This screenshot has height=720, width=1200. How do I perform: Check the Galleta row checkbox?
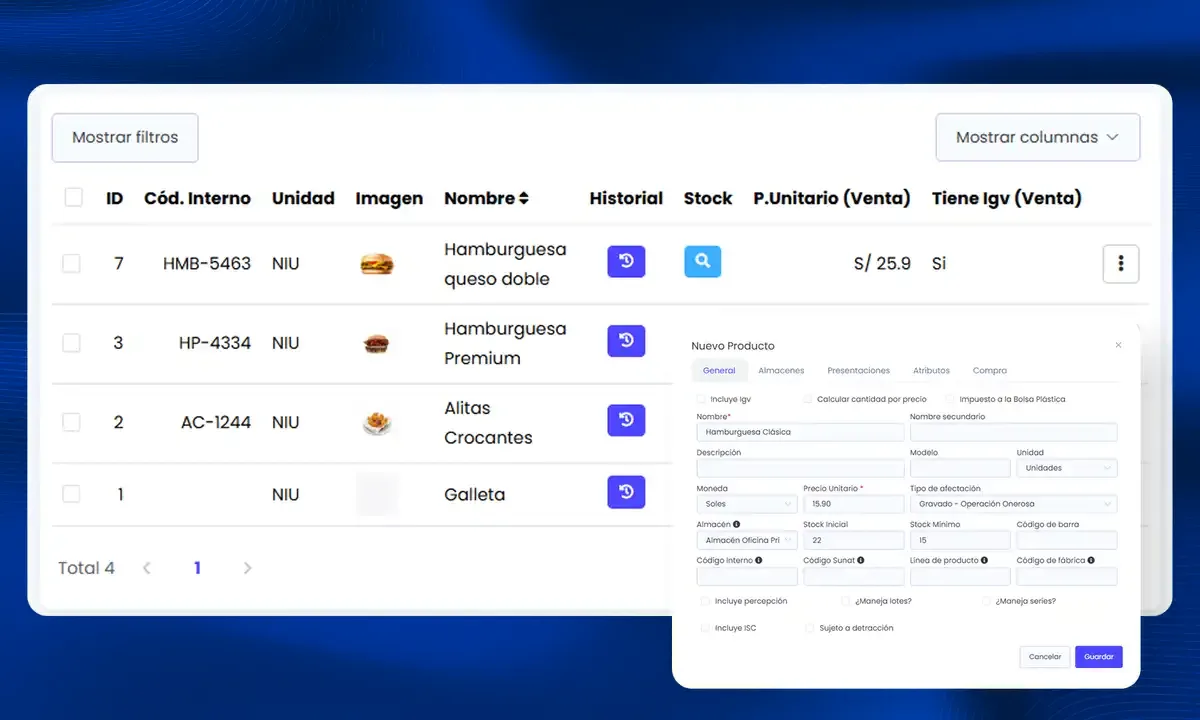click(x=71, y=494)
